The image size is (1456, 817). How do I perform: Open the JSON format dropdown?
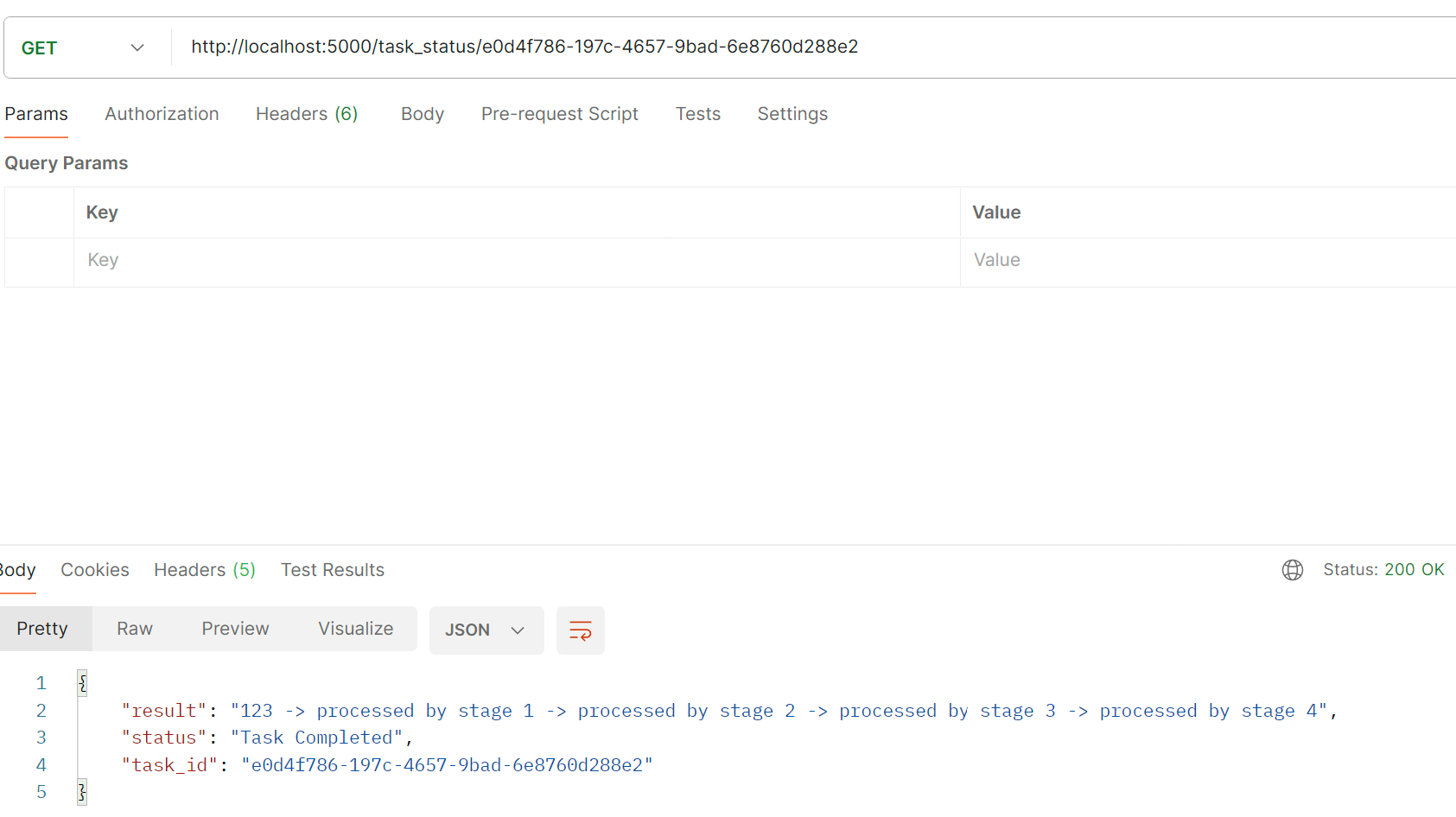[486, 630]
